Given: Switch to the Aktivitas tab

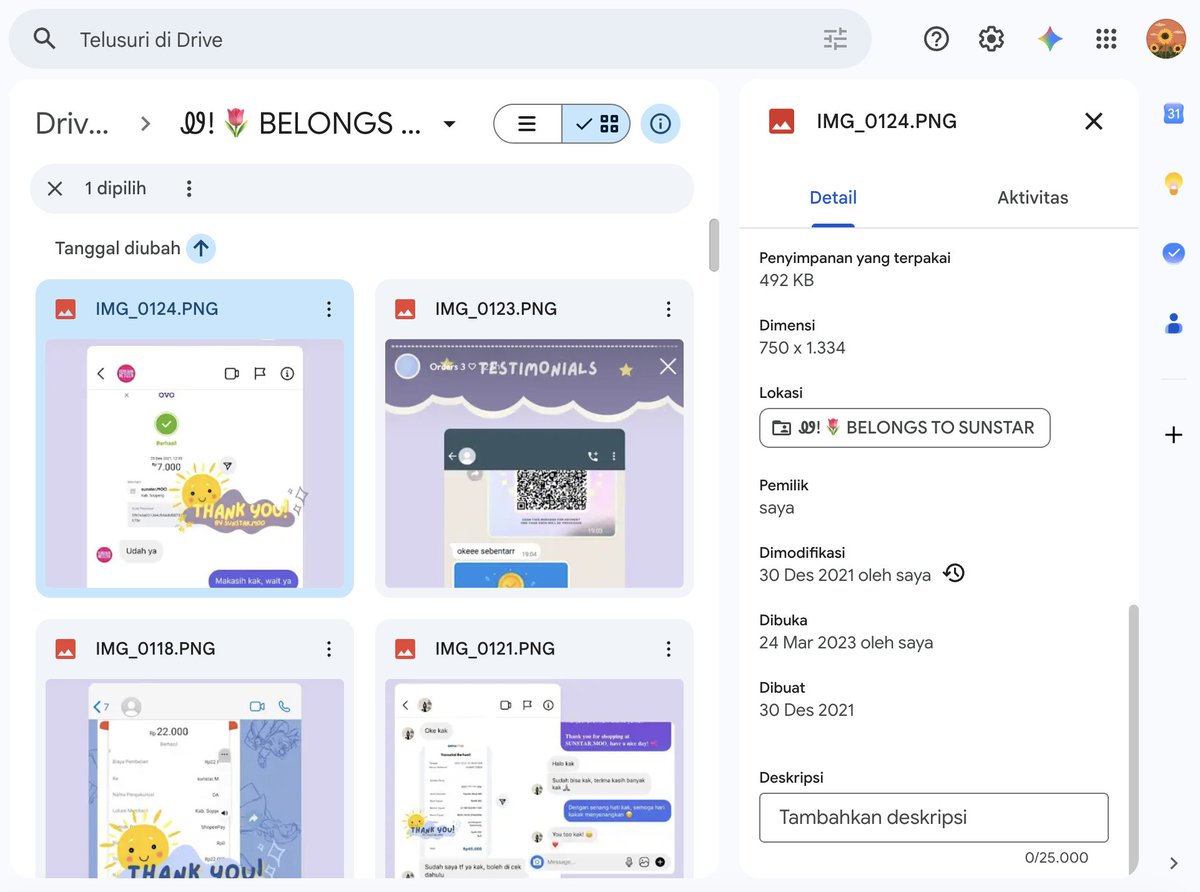Looking at the screenshot, I should coord(1033,197).
